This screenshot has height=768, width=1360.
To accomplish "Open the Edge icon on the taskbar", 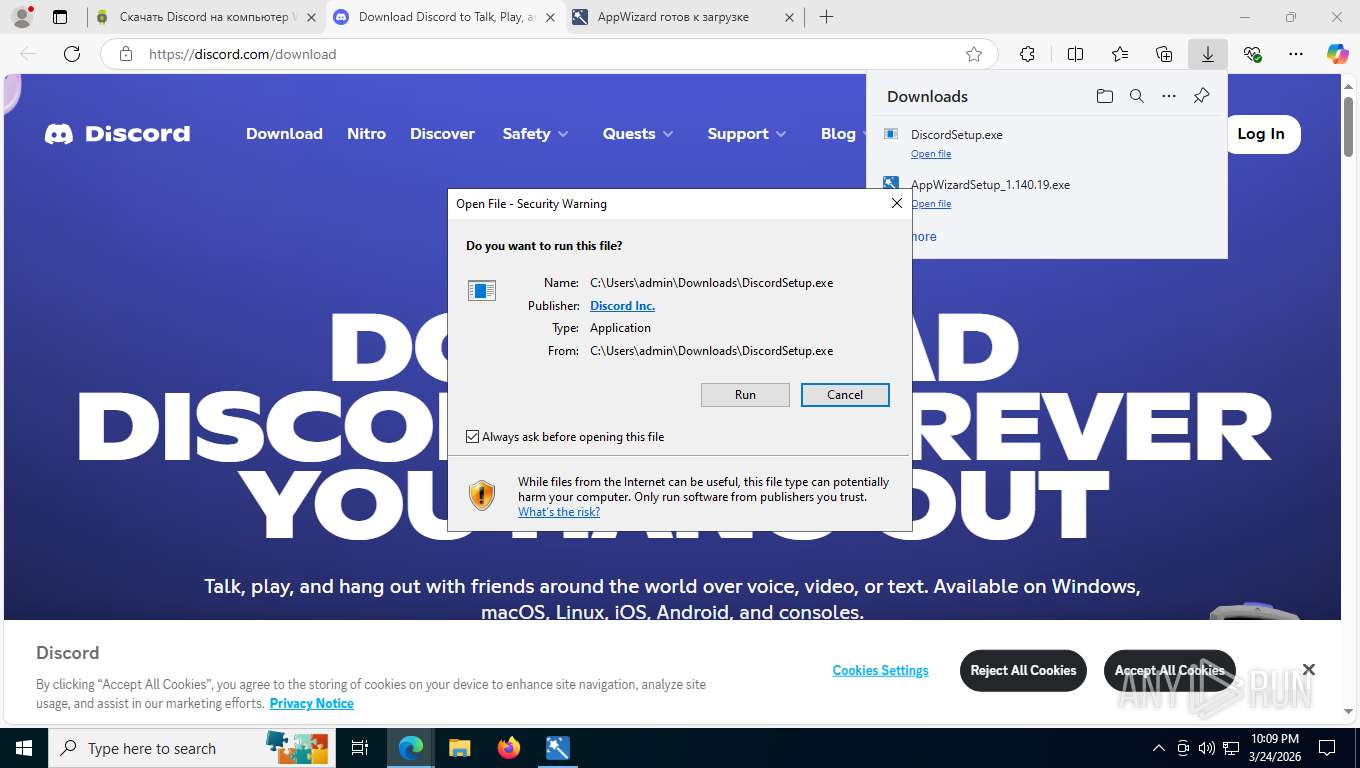I will [411, 748].
